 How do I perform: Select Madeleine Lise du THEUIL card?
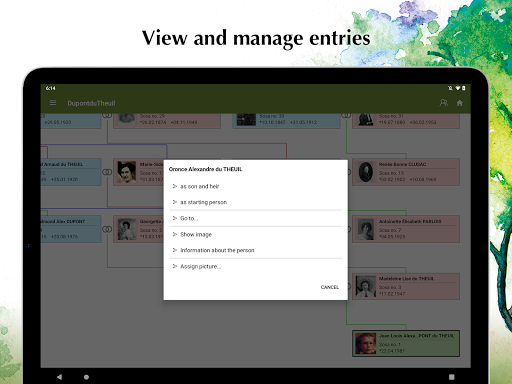[x=406, y=286]
